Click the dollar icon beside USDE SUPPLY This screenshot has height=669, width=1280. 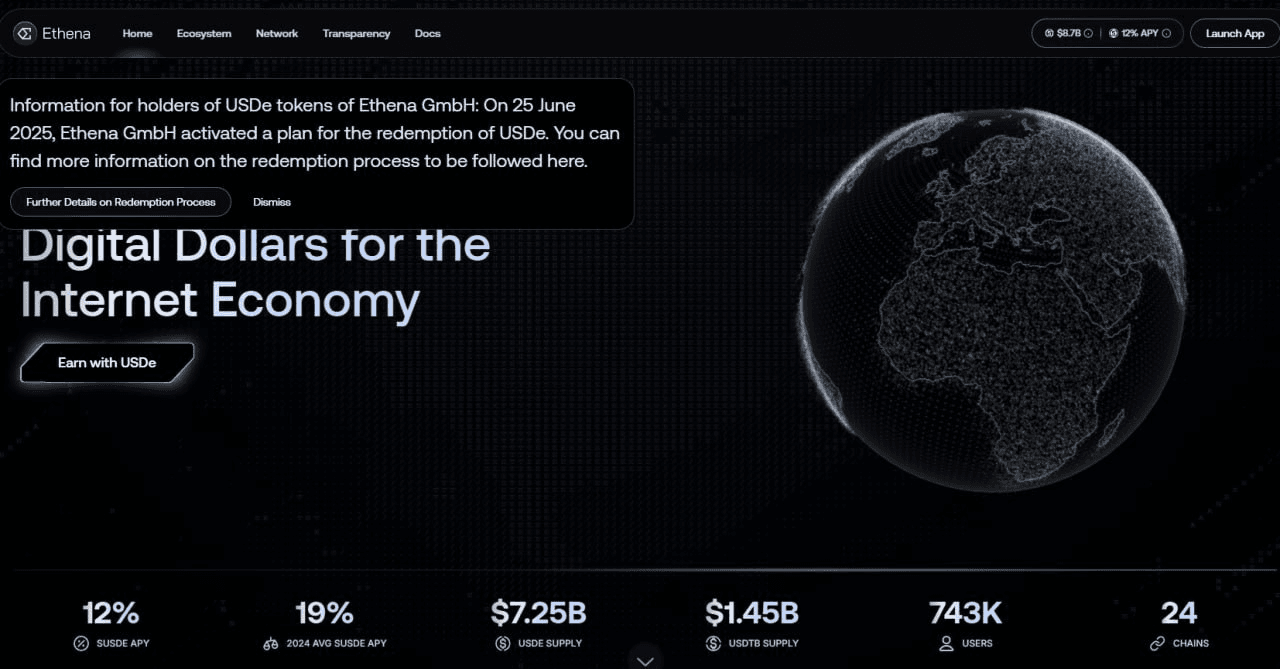(503, 644)
